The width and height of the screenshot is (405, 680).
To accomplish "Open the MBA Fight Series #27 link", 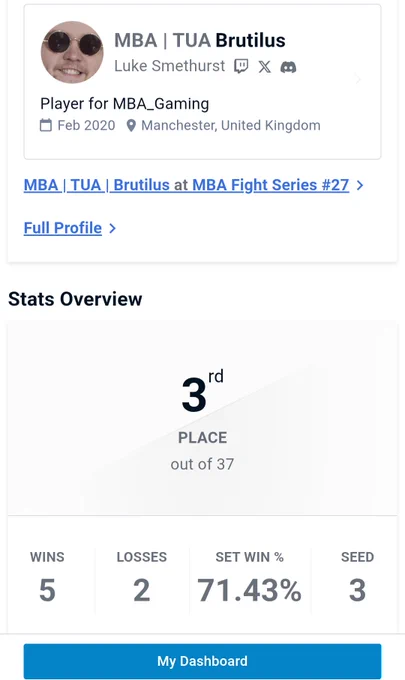I will [x=271, y=185].
